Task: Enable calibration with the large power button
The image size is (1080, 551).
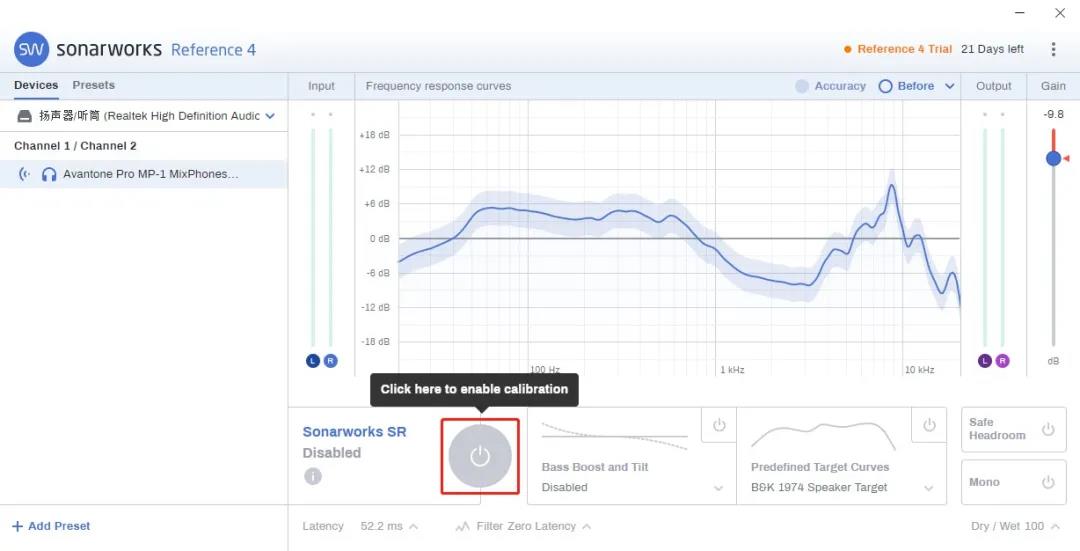Action: pos(480,456)
